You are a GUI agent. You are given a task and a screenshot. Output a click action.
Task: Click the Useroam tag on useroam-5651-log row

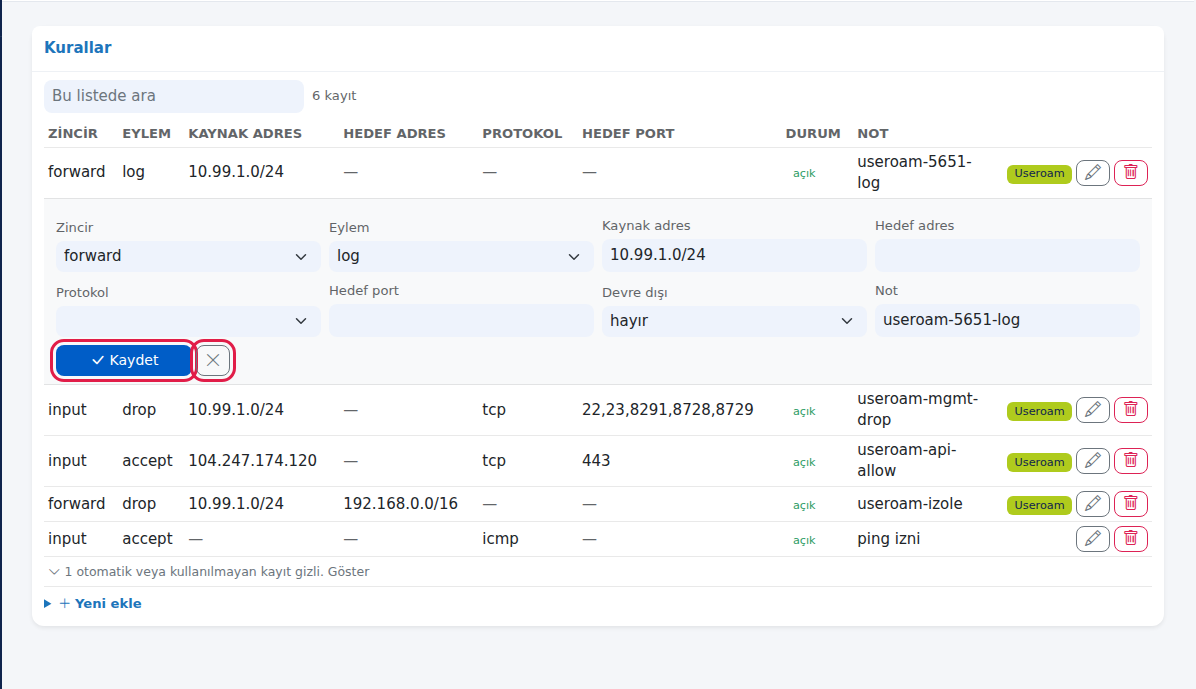[1039, 174]
